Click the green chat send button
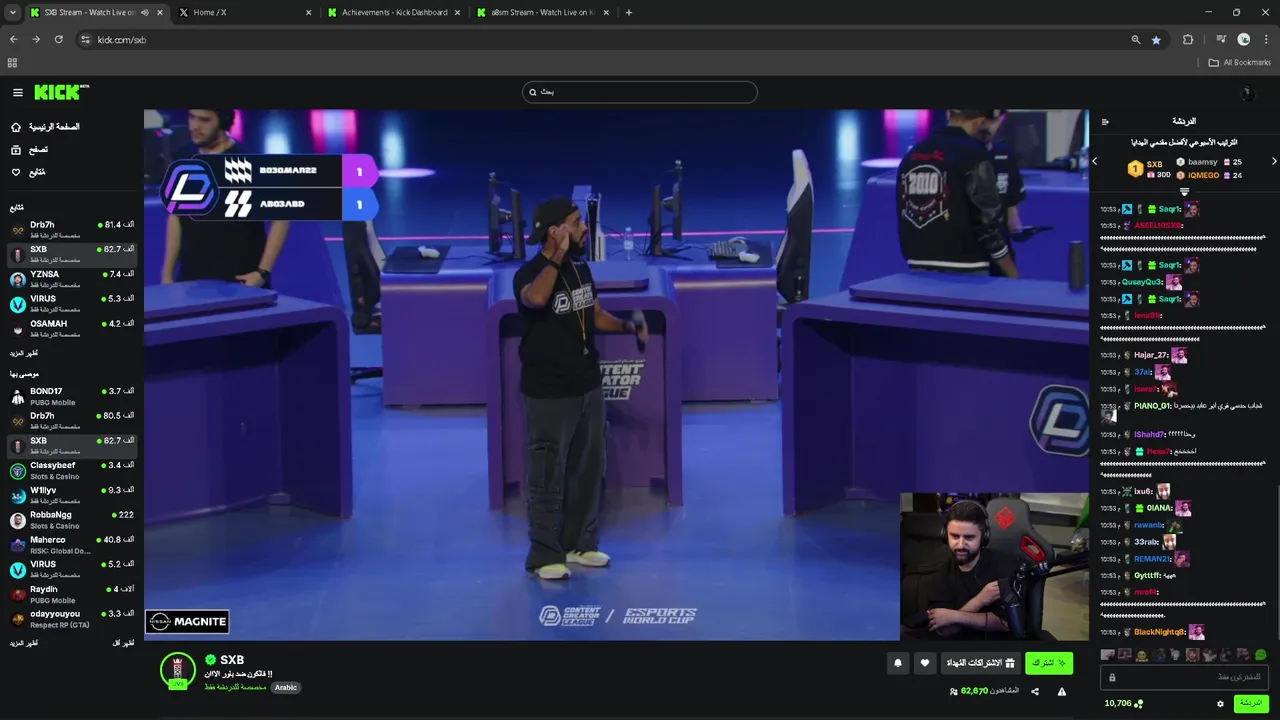Viewport: 1280px width, 720px height. (1251, 703)
